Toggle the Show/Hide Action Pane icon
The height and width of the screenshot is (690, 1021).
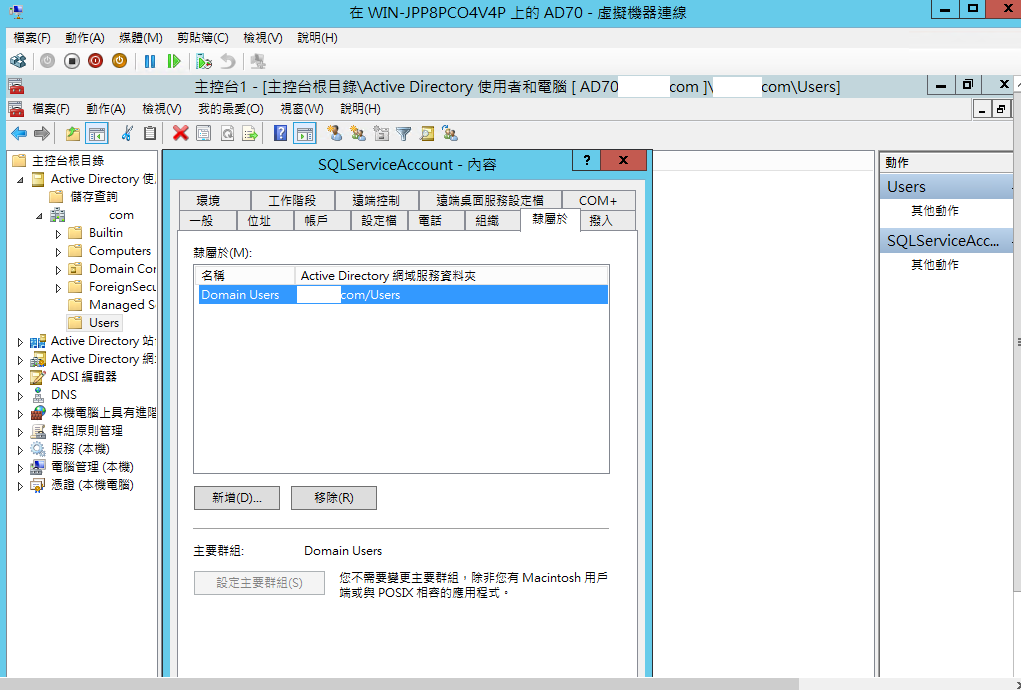click(x=305, y=133)
